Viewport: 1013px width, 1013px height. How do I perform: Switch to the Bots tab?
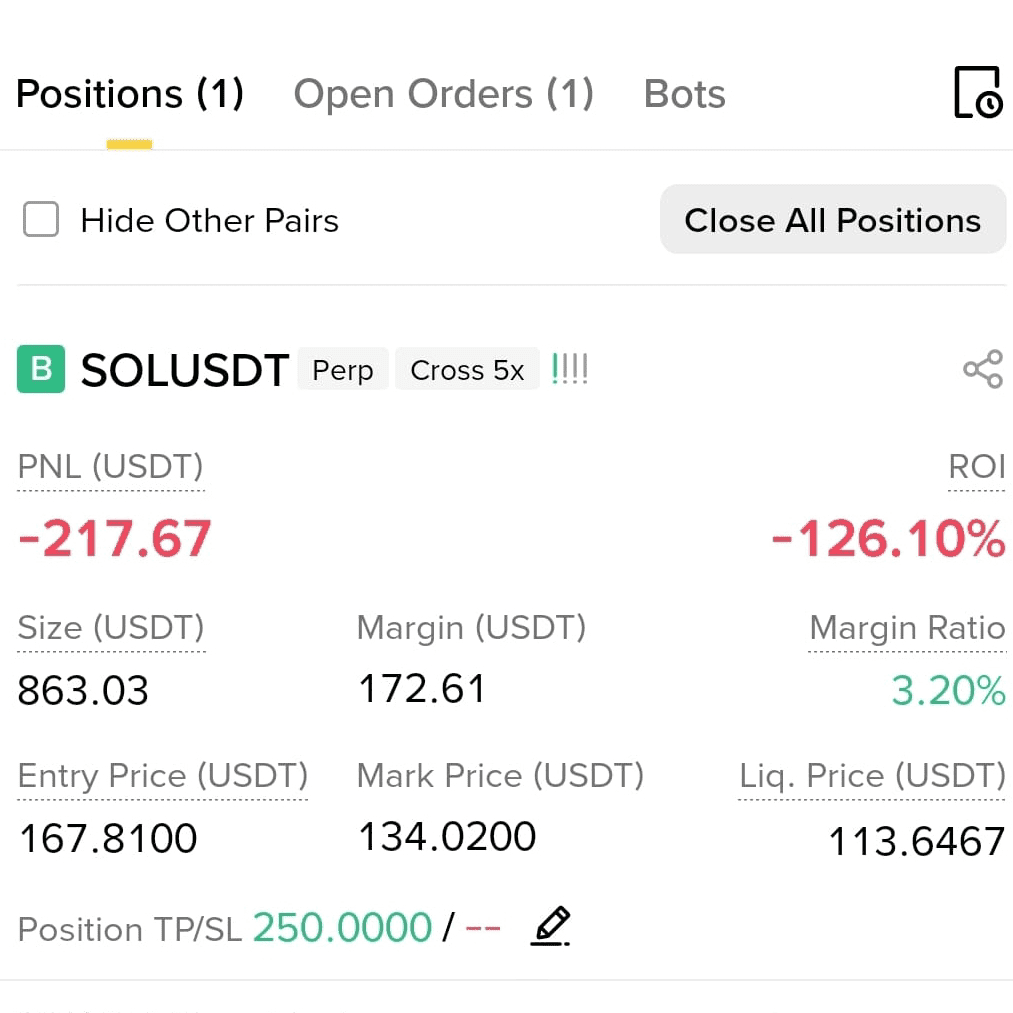coord(685,94)
